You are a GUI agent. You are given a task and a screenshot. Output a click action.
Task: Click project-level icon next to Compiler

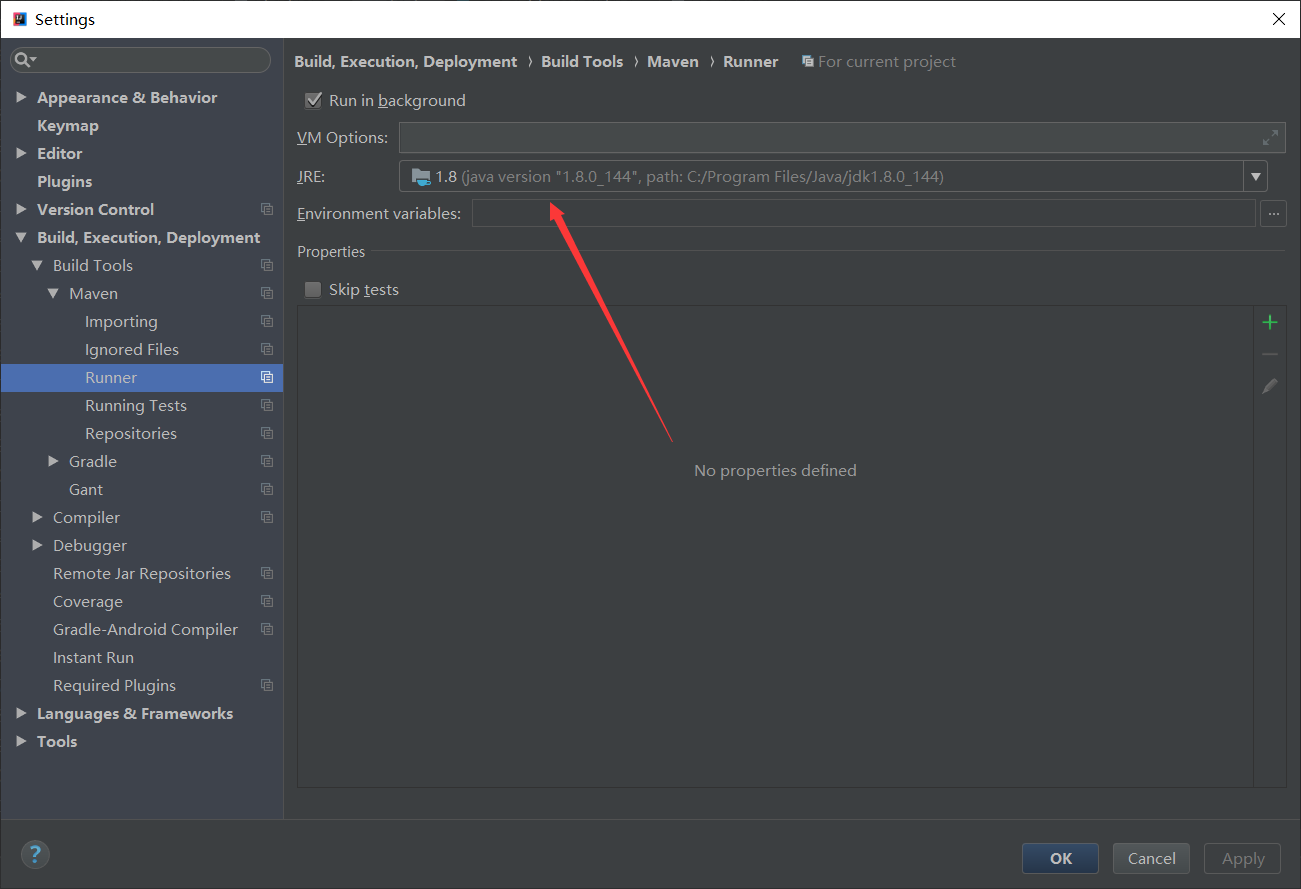click(x=267, y=517)
